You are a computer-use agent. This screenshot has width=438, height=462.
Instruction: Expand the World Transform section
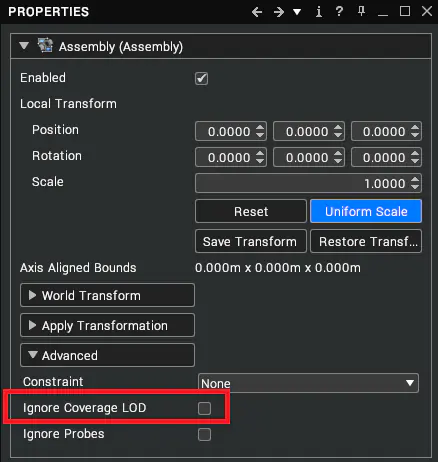(107, 295)
